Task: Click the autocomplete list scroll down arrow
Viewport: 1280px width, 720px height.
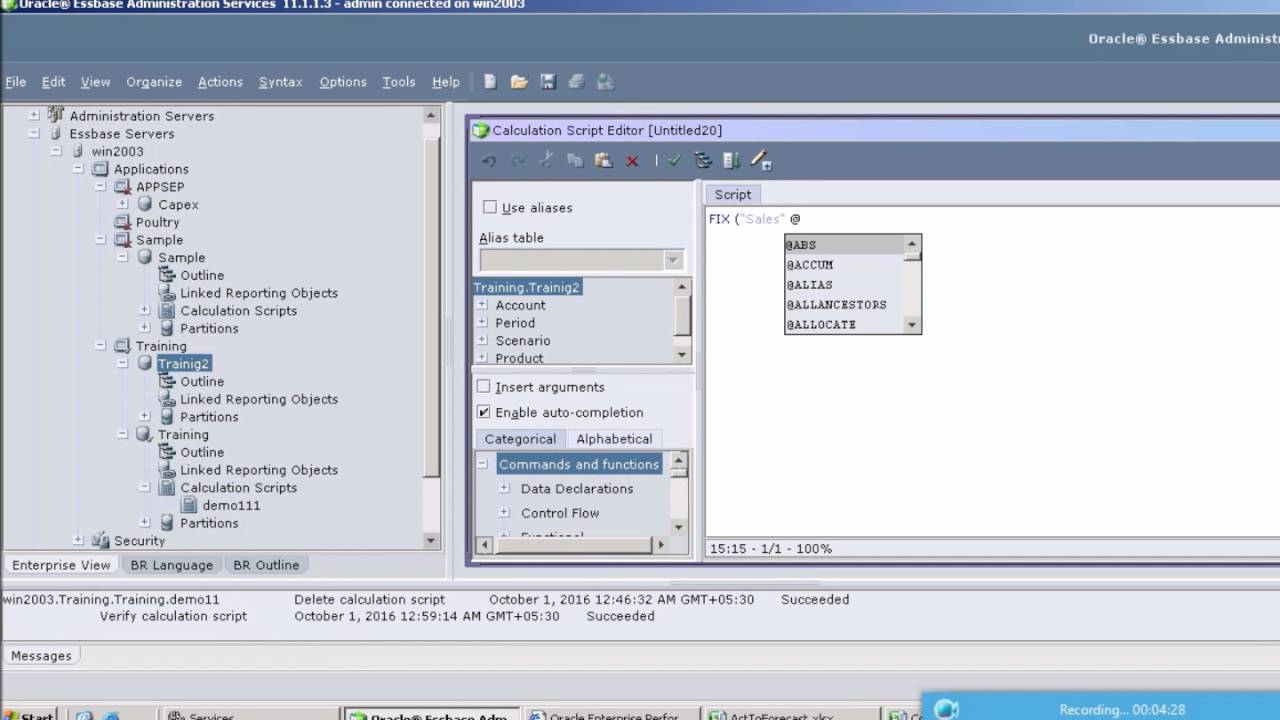Action: pyautogui.click(x=912, y=325)
